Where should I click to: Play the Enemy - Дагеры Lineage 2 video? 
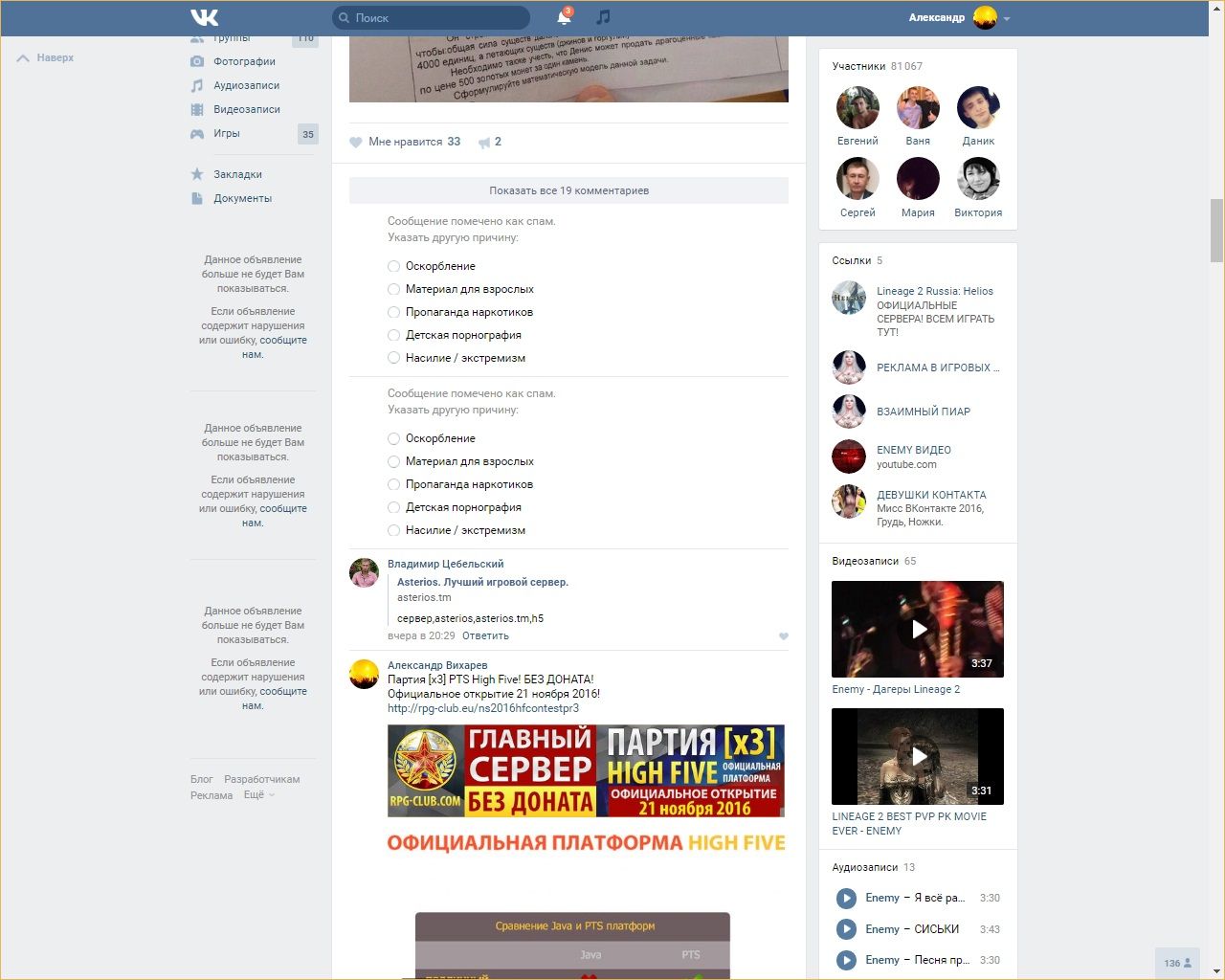tap(918, 629)
